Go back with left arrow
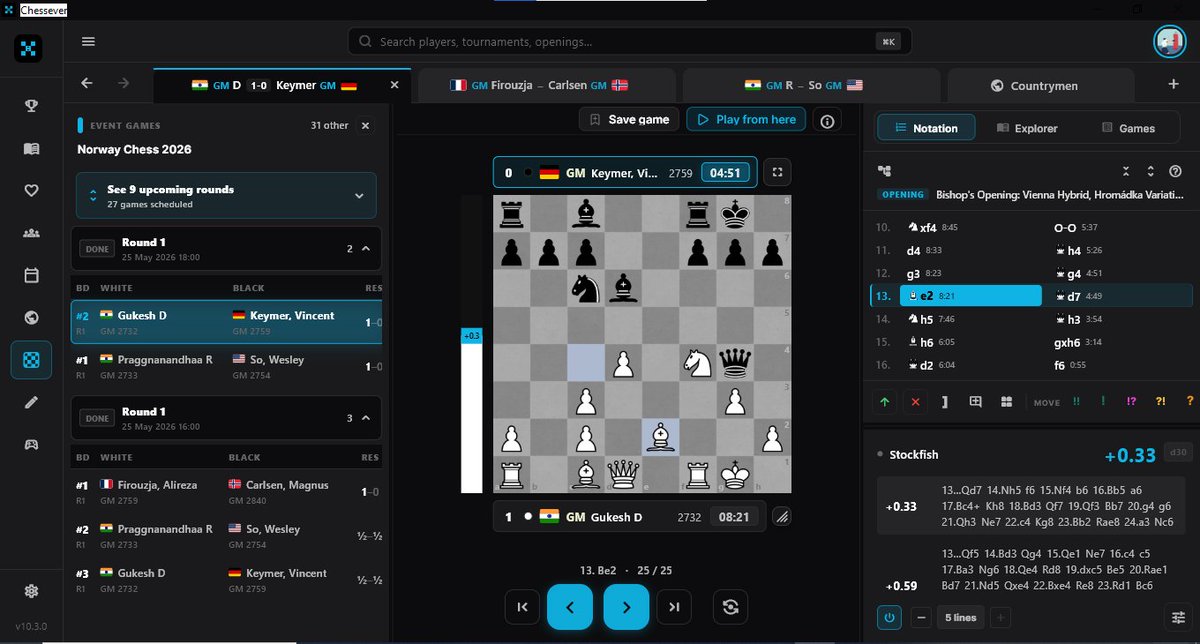The width and height of the screenshot is (1200, 644). point(87,84)
